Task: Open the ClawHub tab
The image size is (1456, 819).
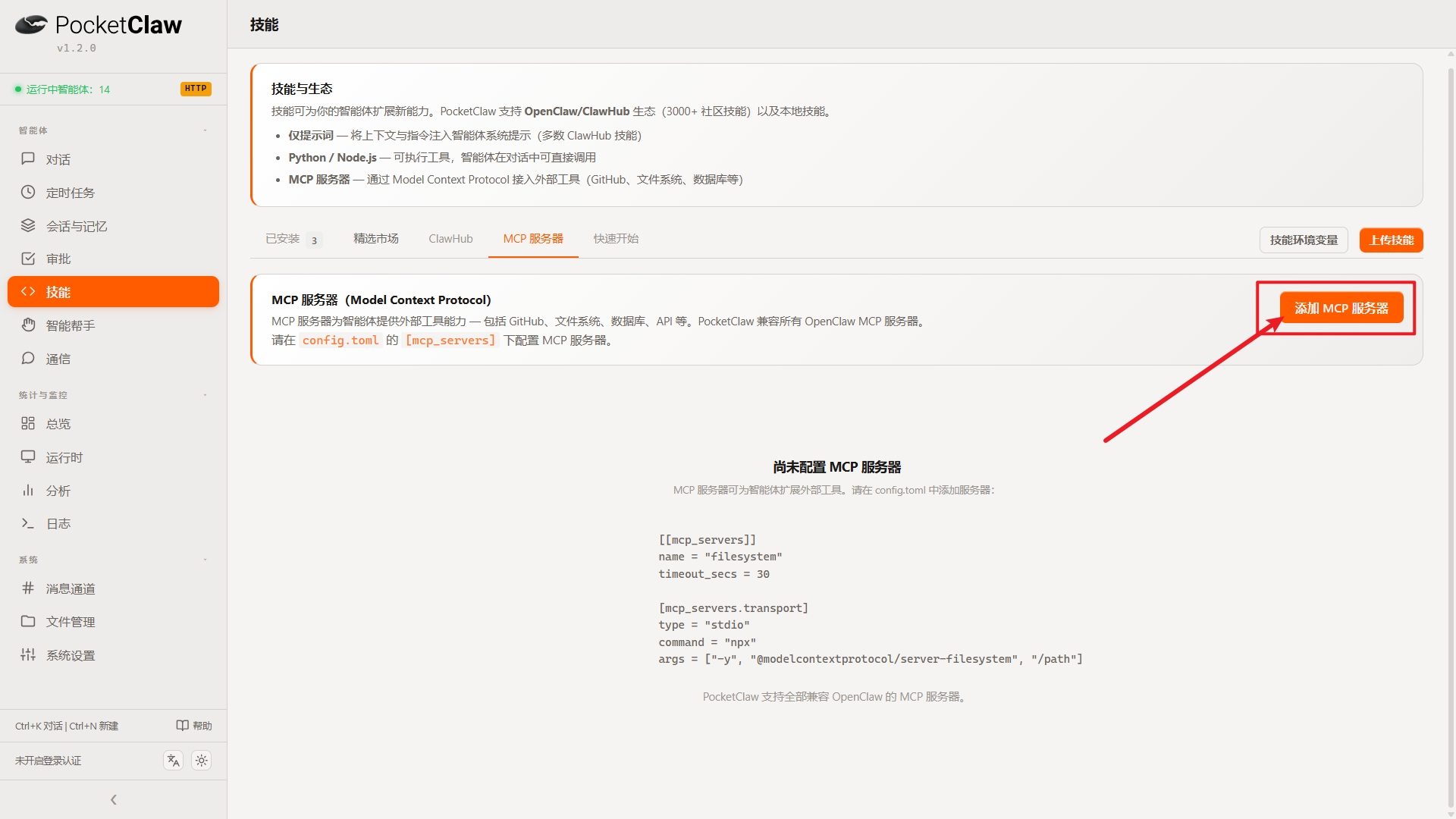Action: (x=450, y=239)
